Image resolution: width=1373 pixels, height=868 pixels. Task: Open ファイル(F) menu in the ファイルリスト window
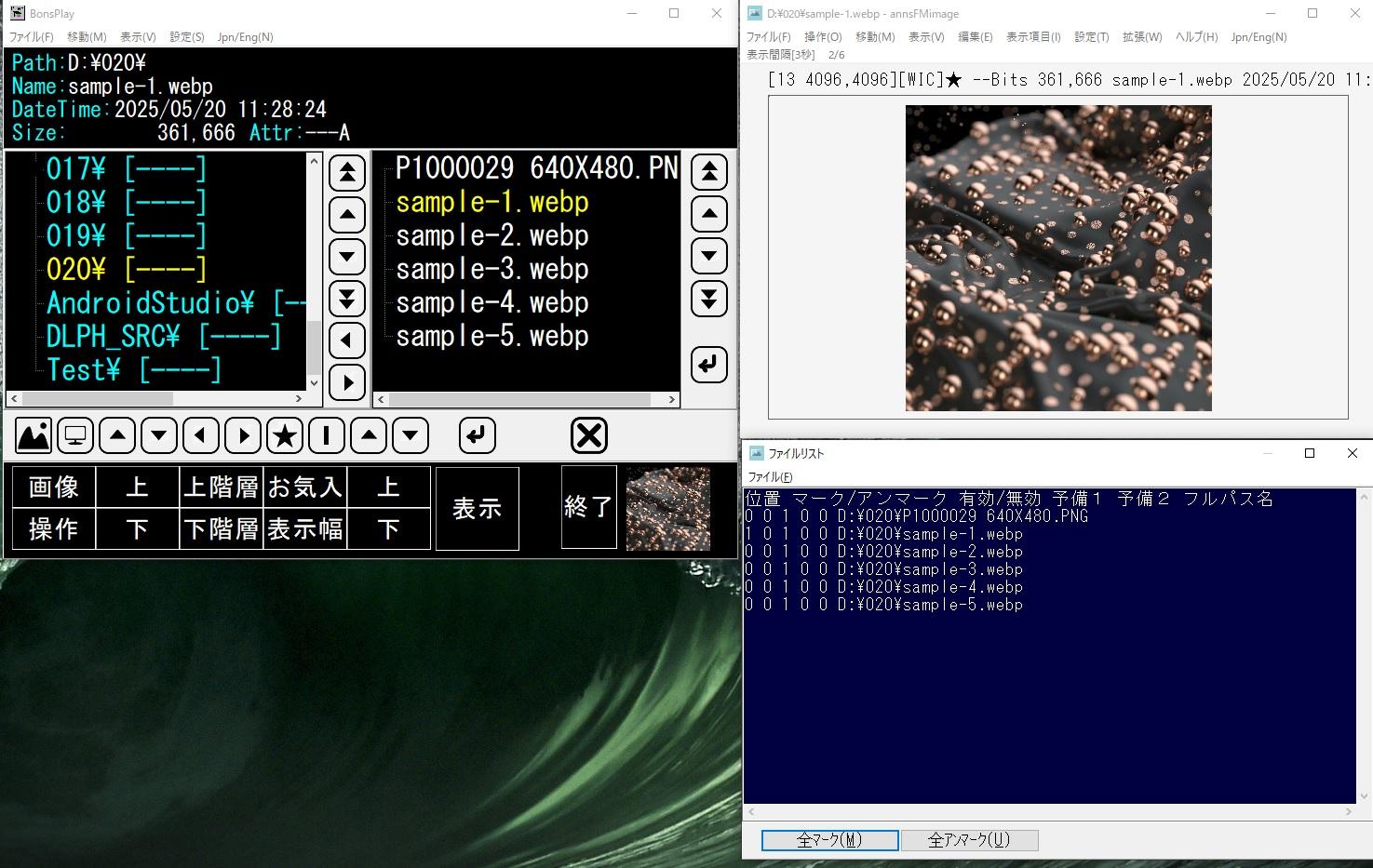(x=770, y=477)
